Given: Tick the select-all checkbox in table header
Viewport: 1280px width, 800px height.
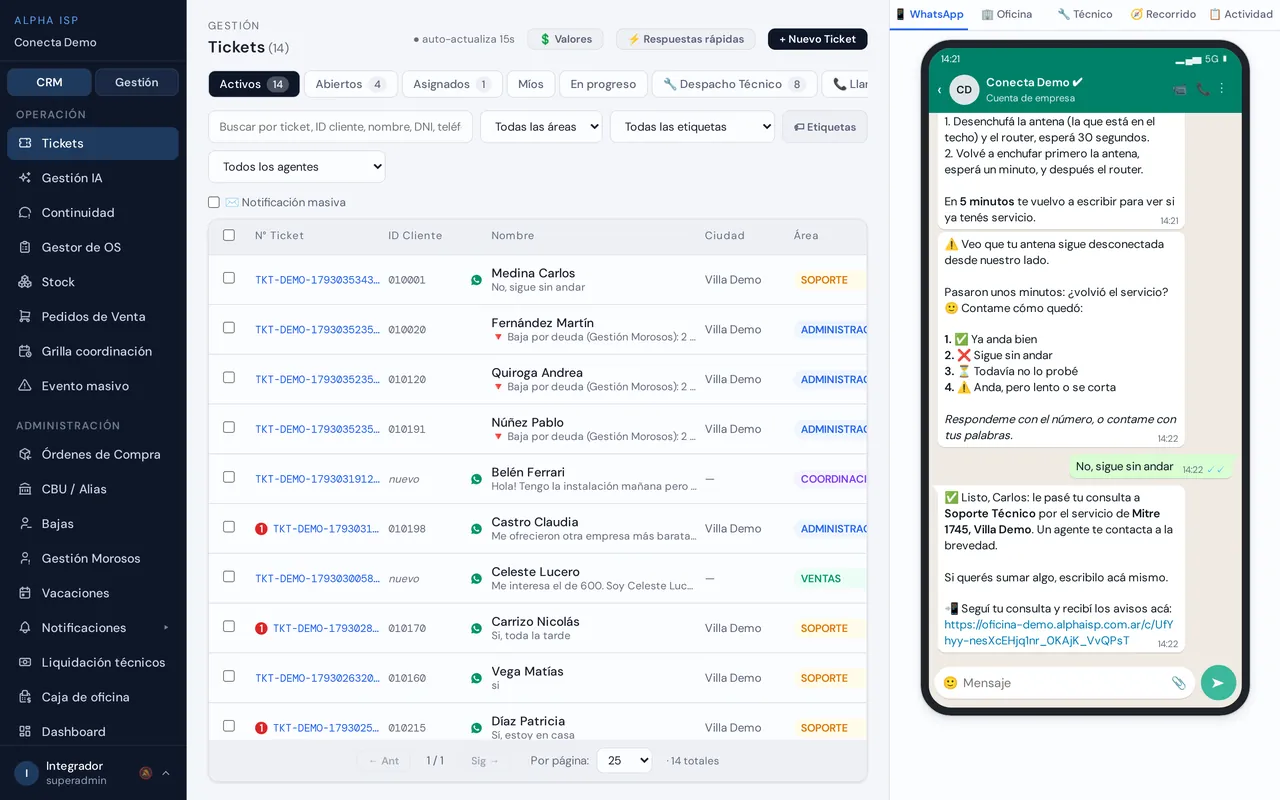Looking at the screenshot, I should coord(229,235).
